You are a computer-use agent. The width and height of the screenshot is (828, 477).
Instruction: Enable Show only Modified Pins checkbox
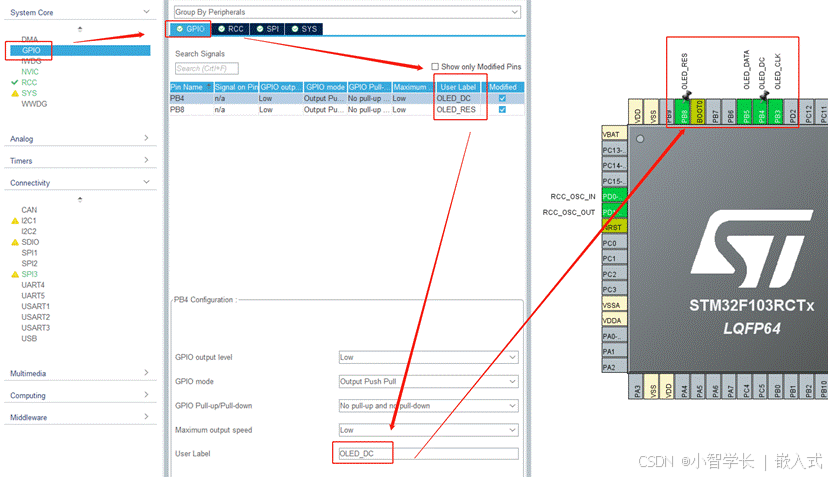pos(435,67)
